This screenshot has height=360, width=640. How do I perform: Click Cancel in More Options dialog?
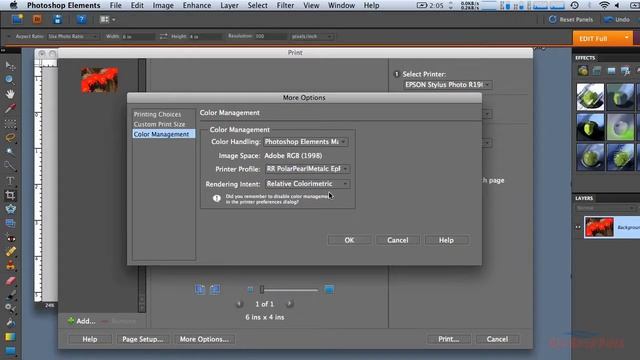(398, 240)
